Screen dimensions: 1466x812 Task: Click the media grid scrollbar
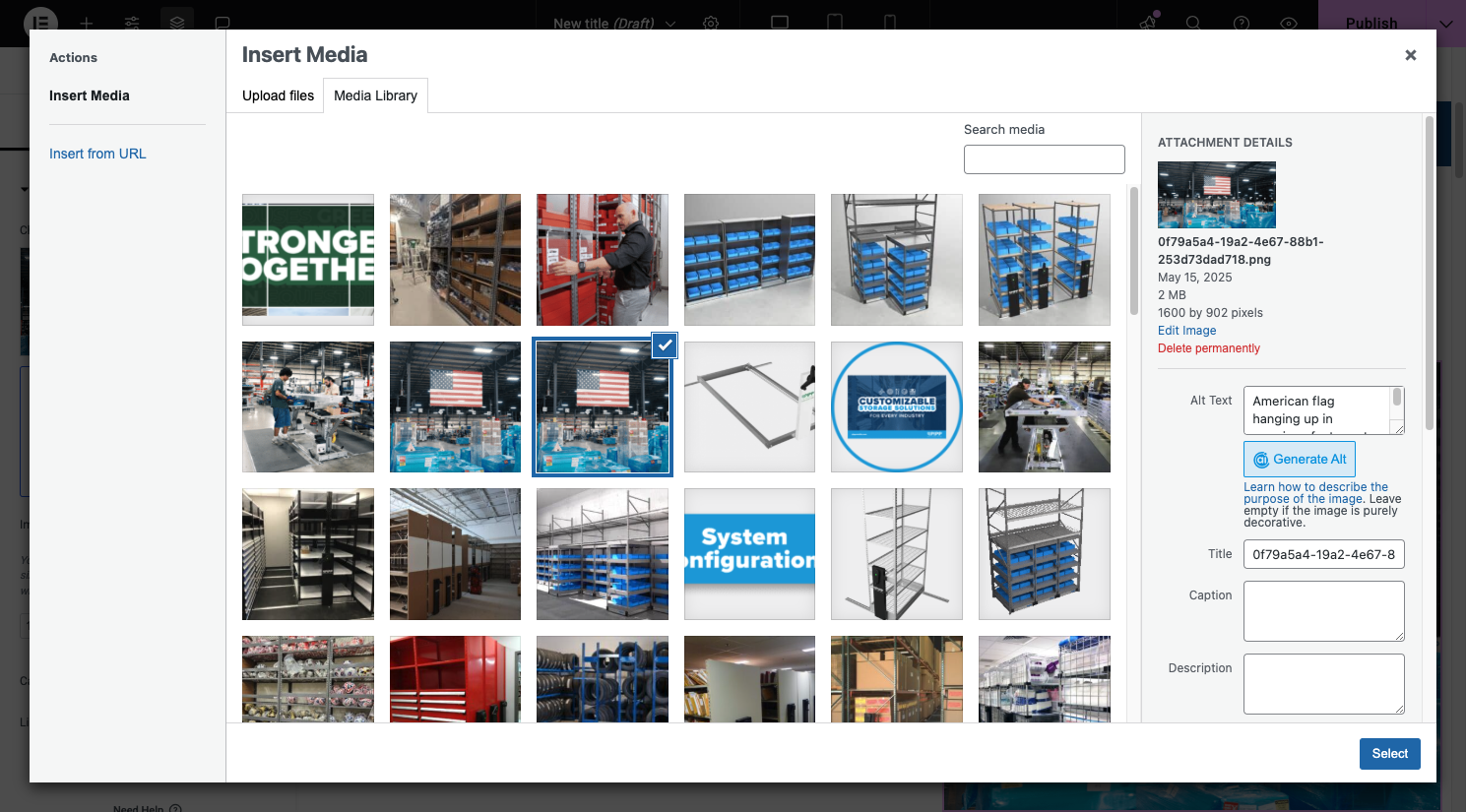pyautogui.click(x=1133, y=251)
